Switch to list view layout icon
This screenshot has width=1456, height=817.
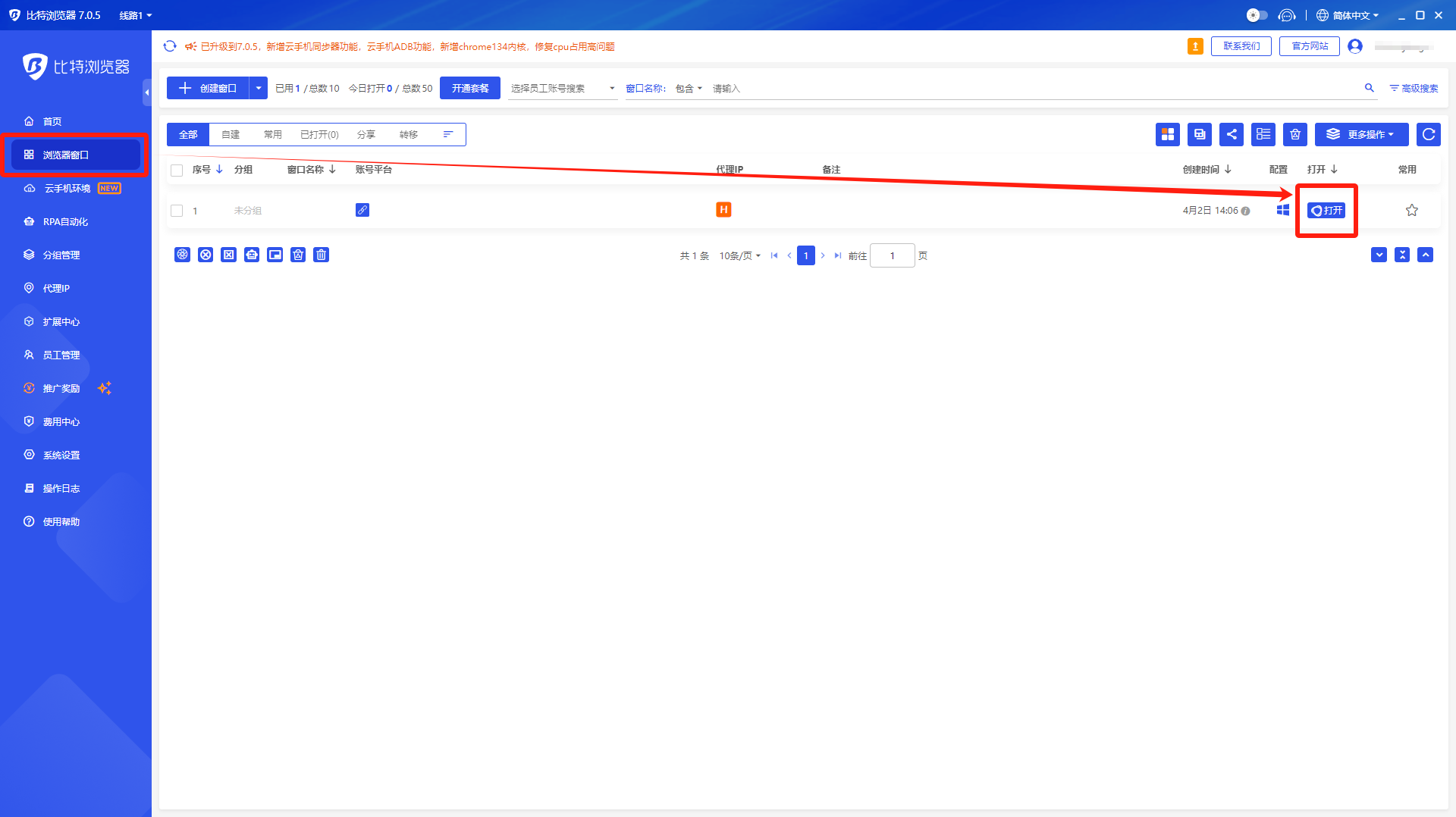tap(1263, 134)
